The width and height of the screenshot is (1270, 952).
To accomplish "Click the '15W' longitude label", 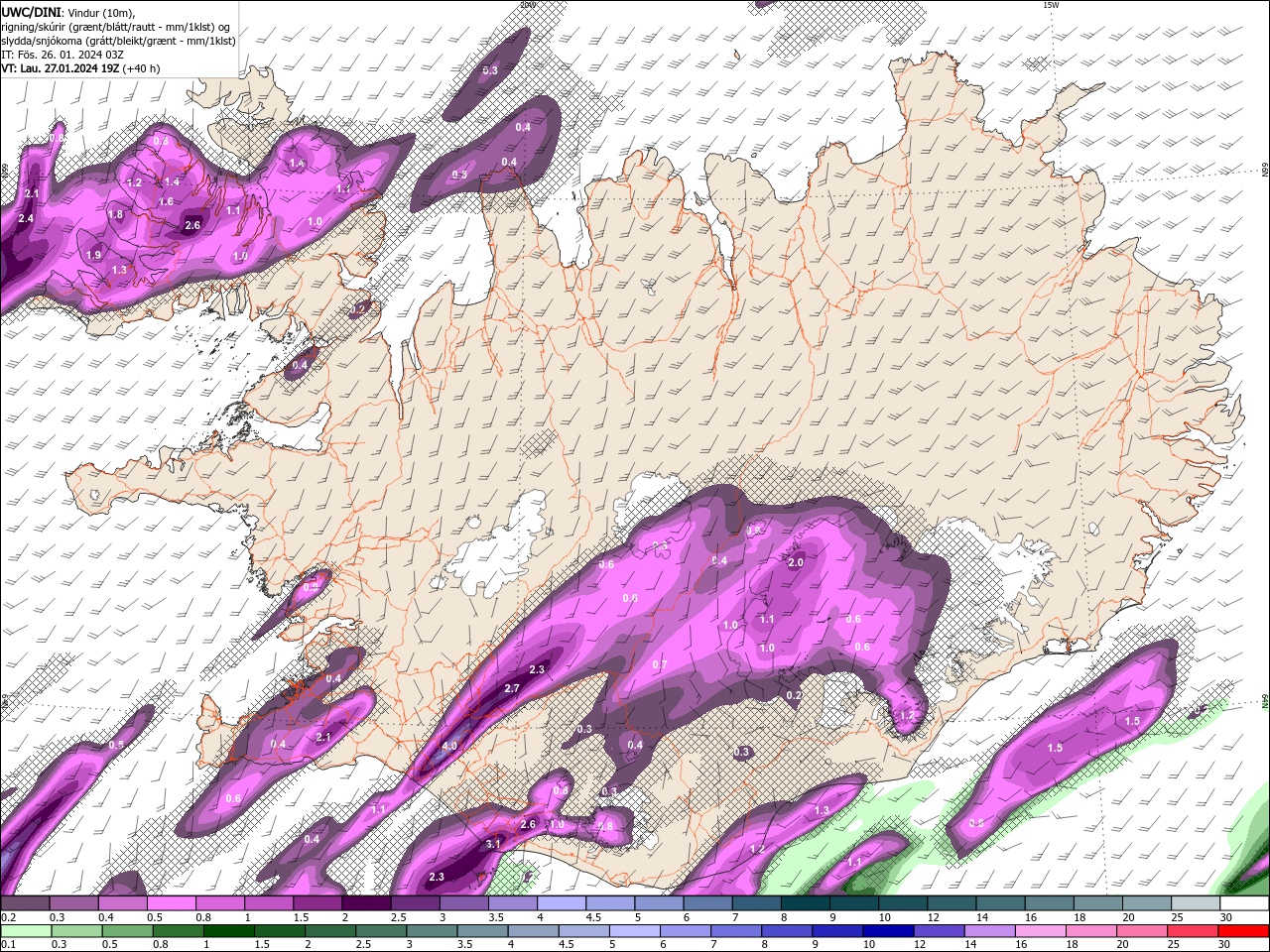I will tap(1051, 5).
